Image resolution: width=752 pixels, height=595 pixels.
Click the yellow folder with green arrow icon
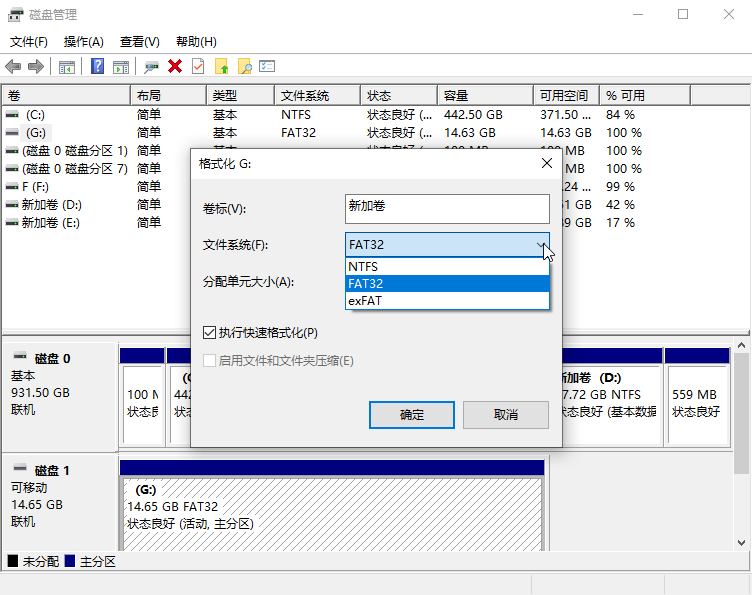[x=221, y=66]
